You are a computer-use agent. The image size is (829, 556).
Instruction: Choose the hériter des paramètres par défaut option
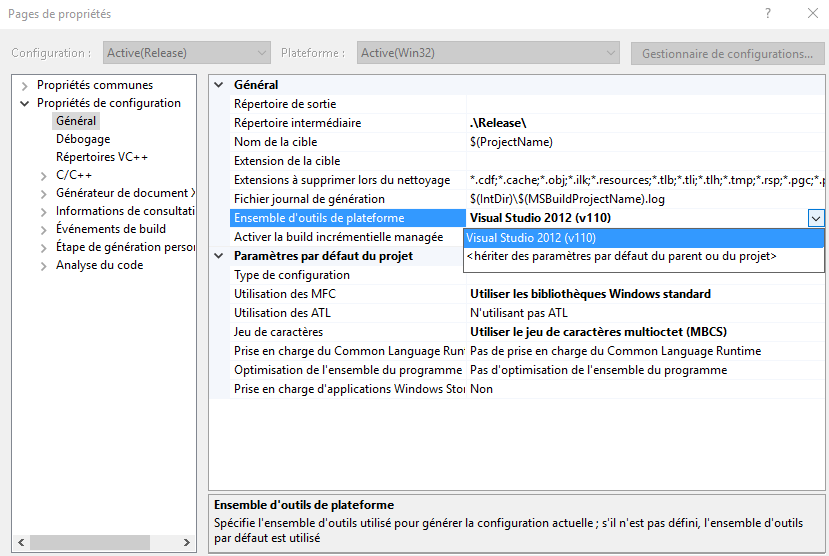[643, 256]
